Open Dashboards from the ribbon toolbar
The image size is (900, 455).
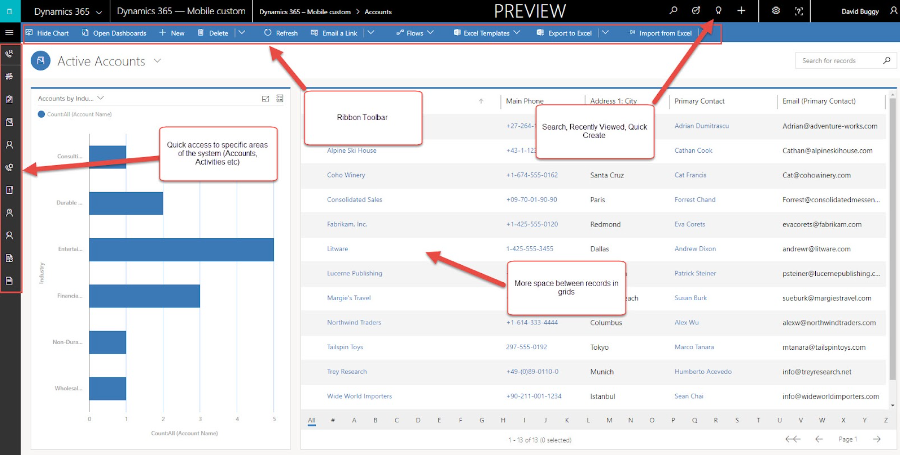point(114,33)
